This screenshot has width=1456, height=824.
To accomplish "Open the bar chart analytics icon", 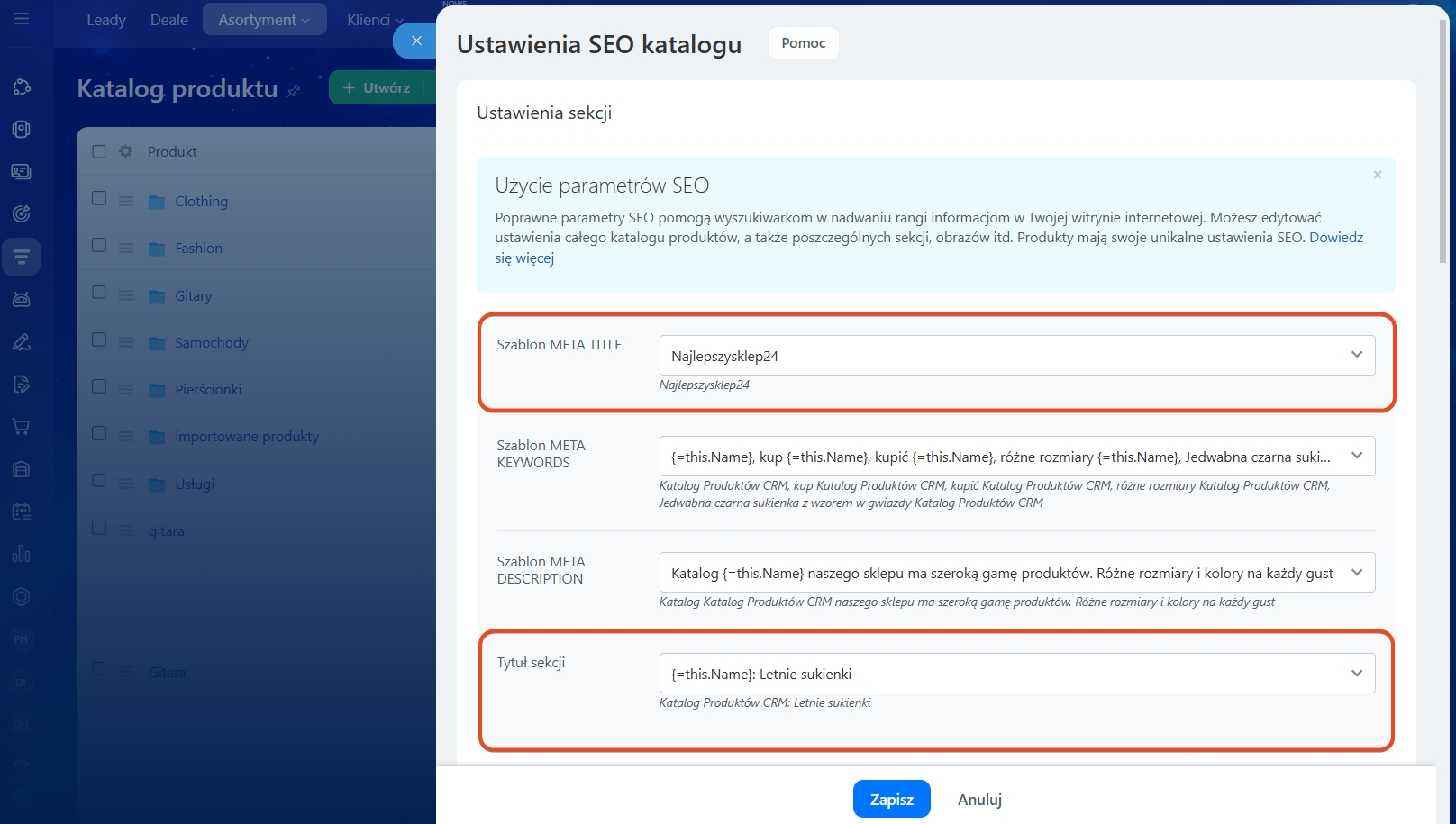I will pos(22,554).
